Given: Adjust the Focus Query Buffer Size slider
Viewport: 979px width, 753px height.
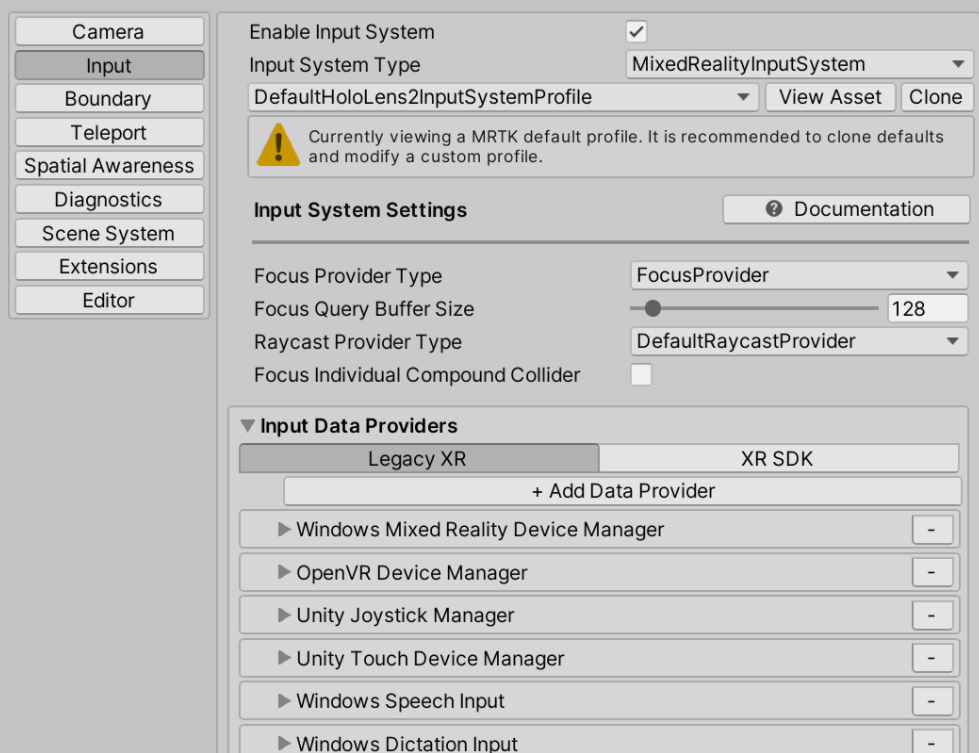Looking at the screenshot, I should pyautogui.click(x=653, y=309).
